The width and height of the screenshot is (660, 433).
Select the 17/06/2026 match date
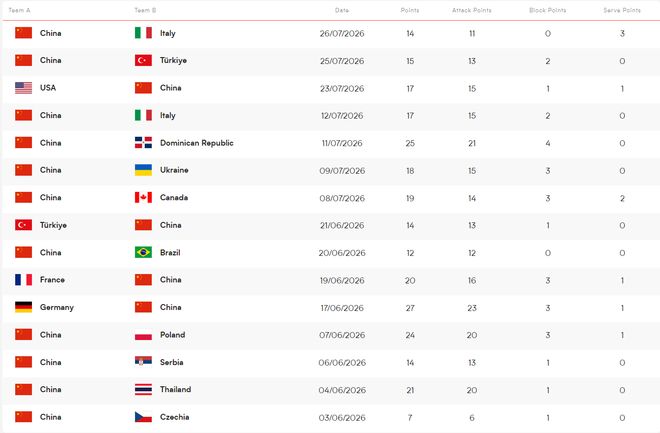[342, 308]
